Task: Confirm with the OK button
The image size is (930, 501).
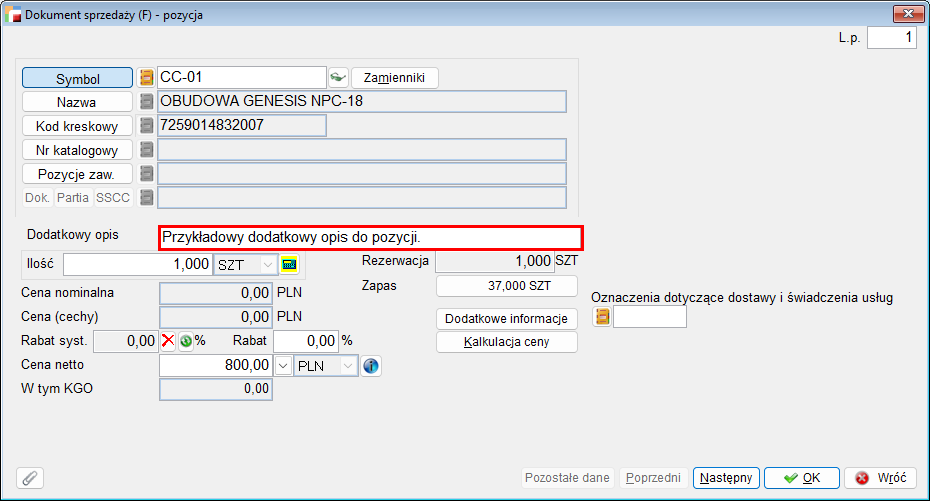Action: 801,478
